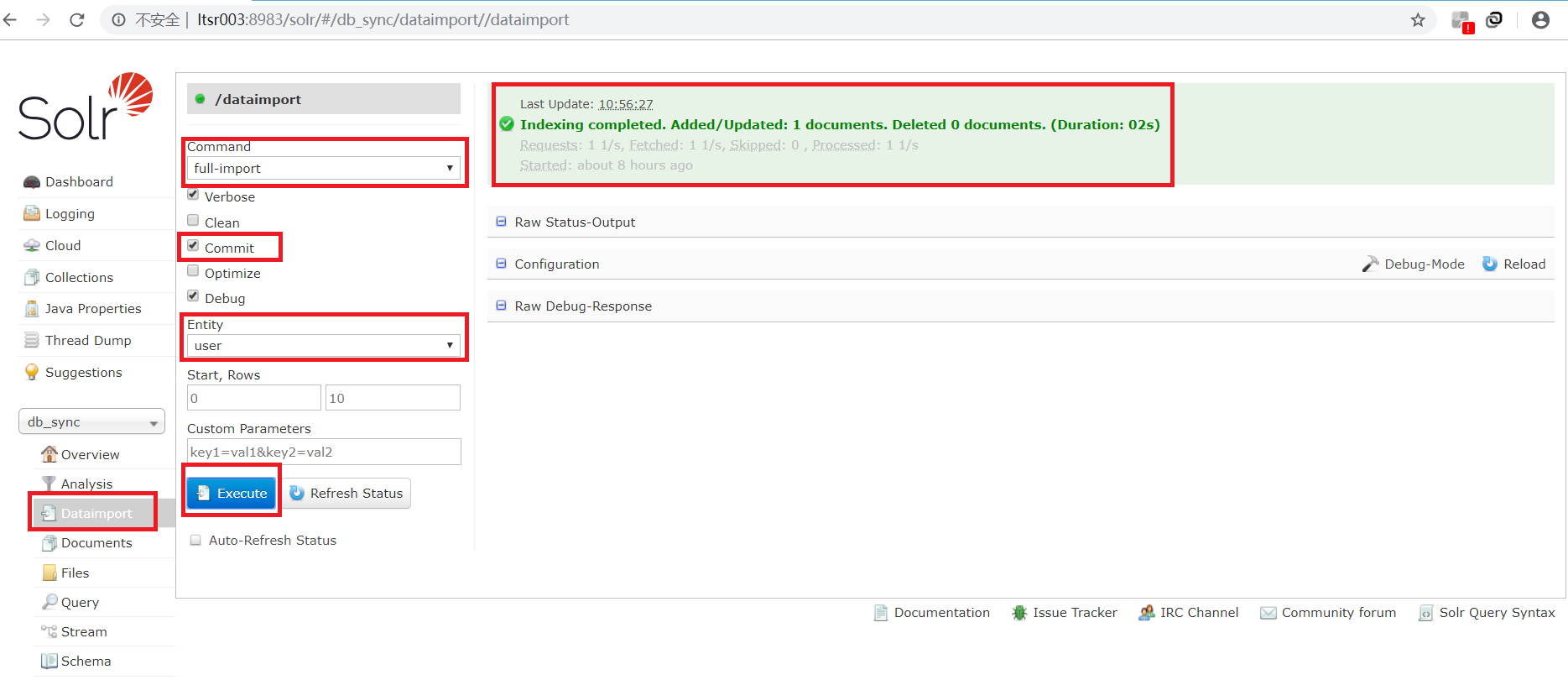1568x680 pixels.
Task: Click the Reload circular arrow icon
Action: (1490, 264)
